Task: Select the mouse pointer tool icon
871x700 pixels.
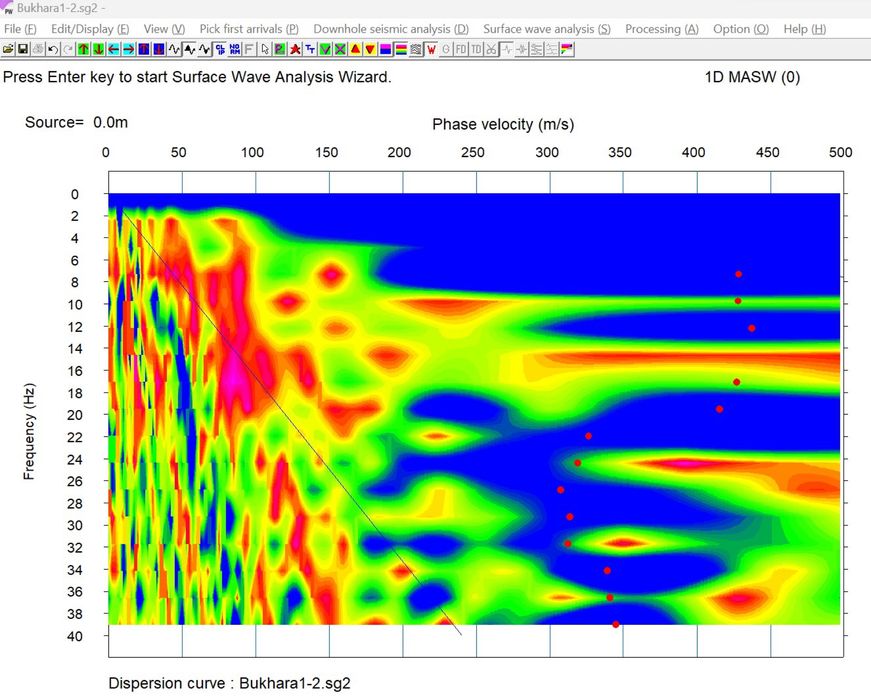Action: click(265, 49)
